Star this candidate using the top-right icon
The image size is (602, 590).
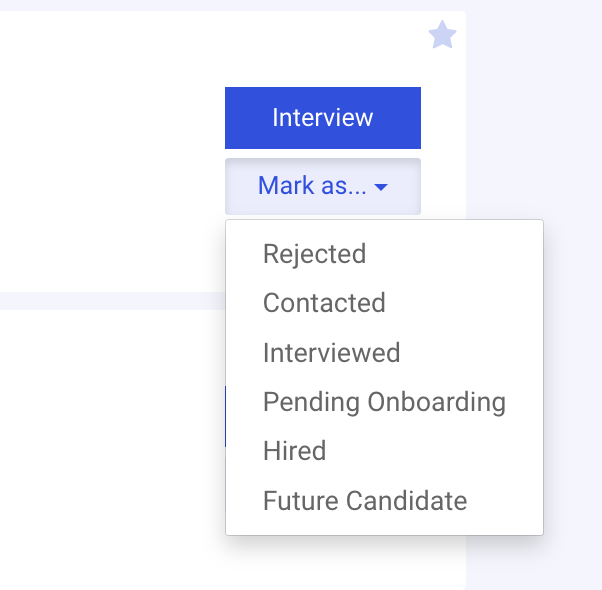(x=442, y=36)
